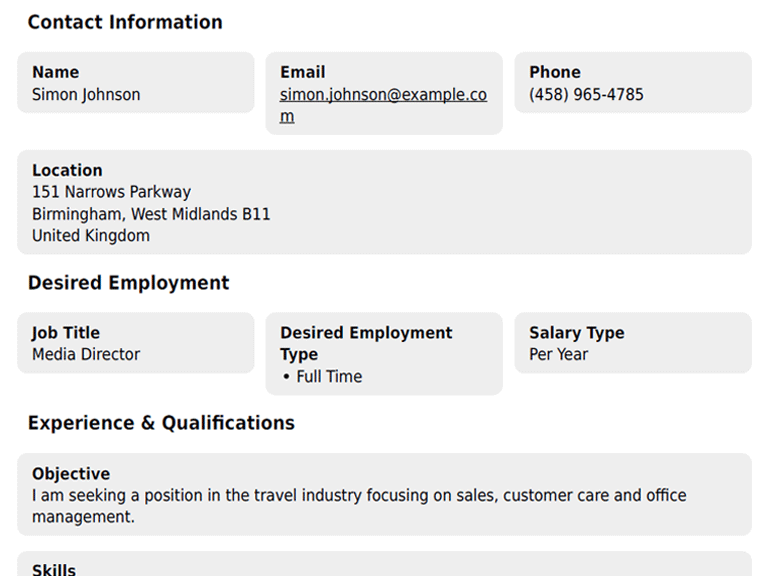Click the Objective field label

[71, 474]
